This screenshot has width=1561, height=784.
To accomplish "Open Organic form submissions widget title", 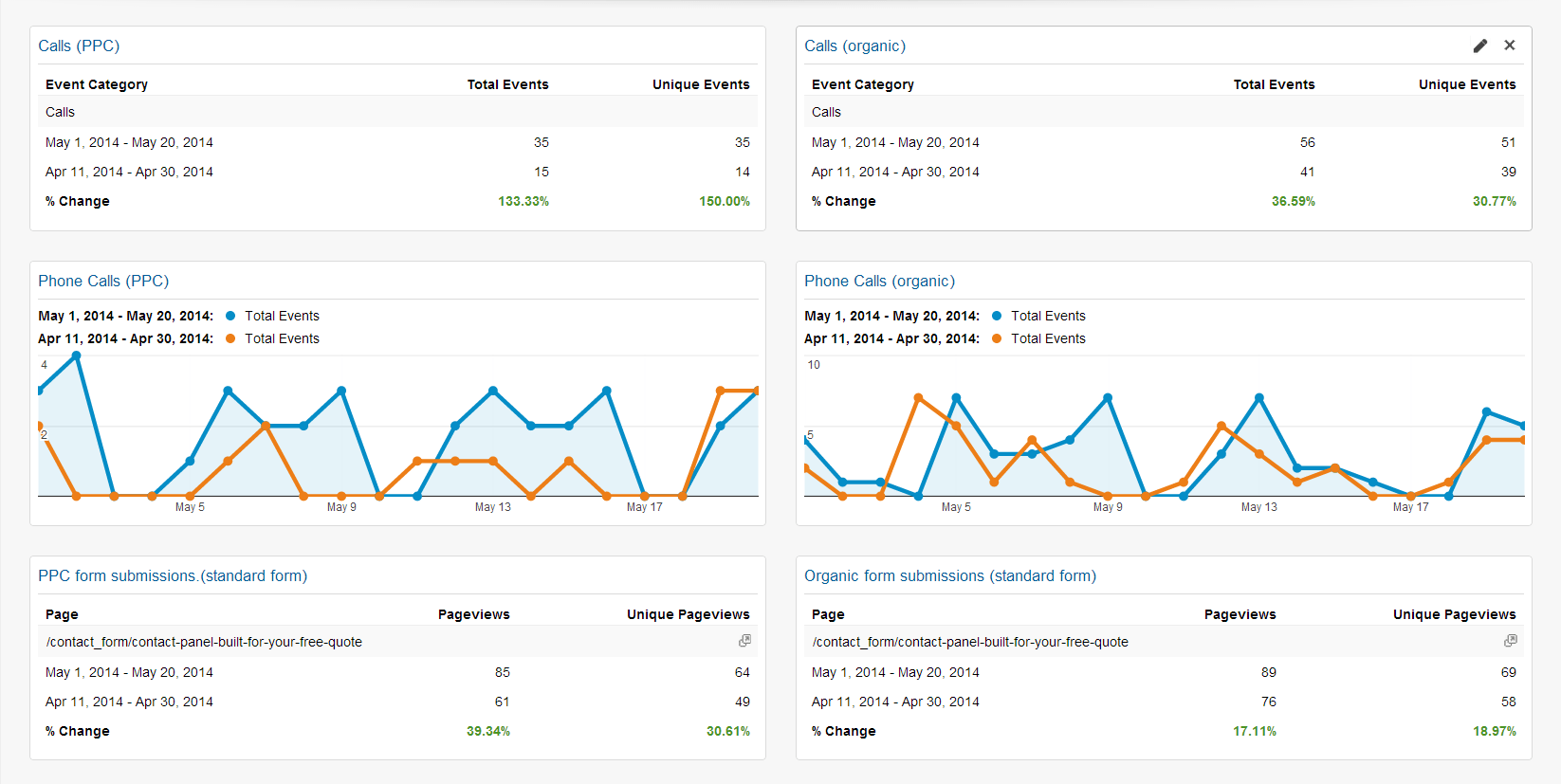I will (949, 575).
